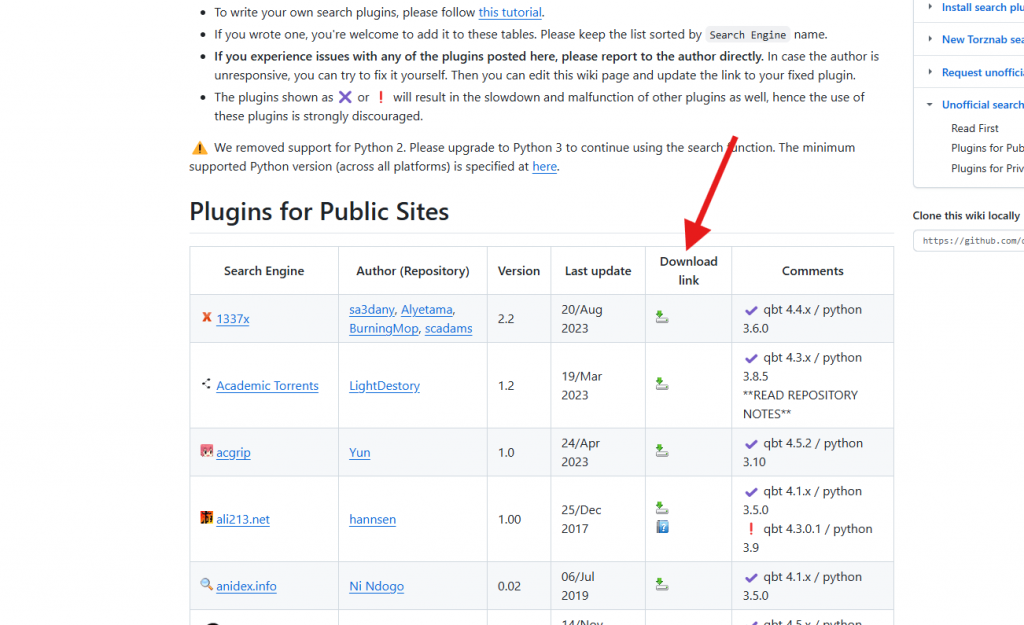Click the 'Last update' column header
This screenshot has height=625, width=1024.
598,270
